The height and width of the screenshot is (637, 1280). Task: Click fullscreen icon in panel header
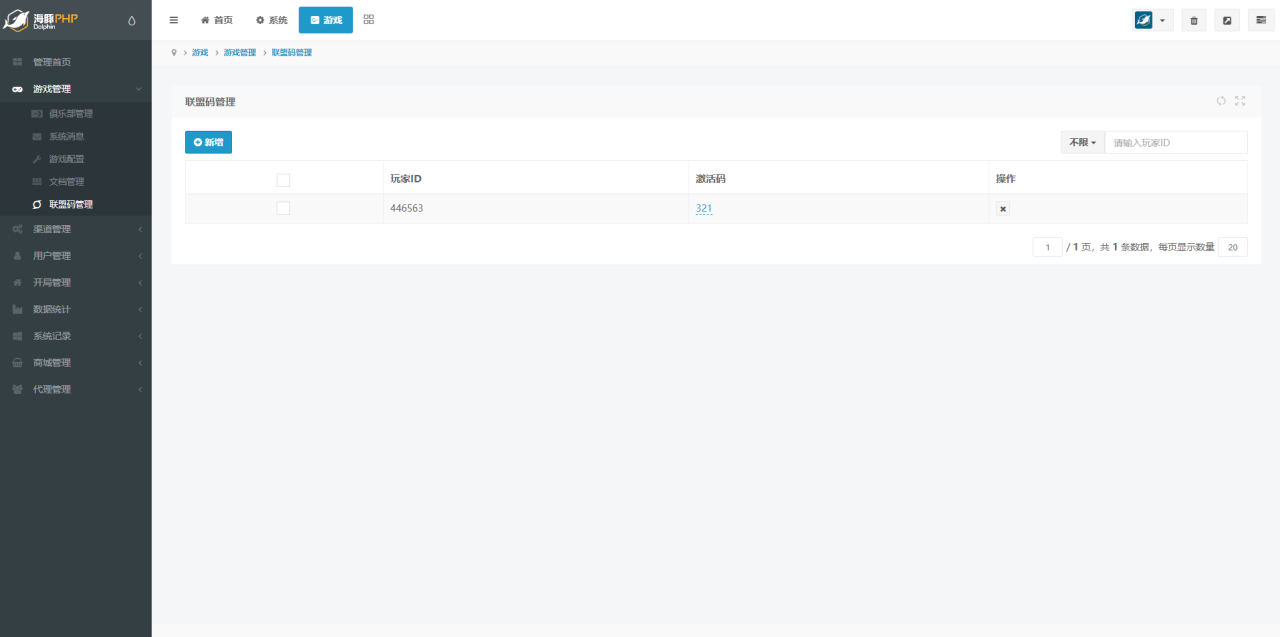point(1240,101)
